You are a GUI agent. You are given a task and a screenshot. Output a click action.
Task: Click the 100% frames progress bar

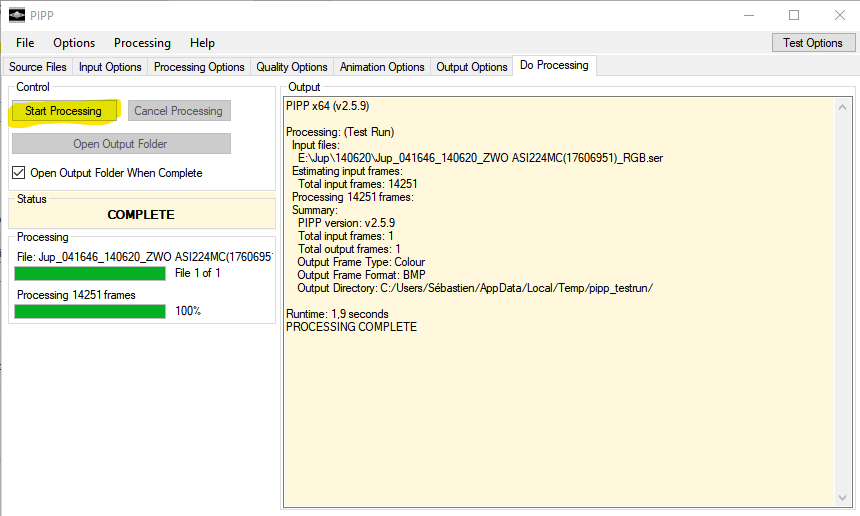[x=90, y=311]
